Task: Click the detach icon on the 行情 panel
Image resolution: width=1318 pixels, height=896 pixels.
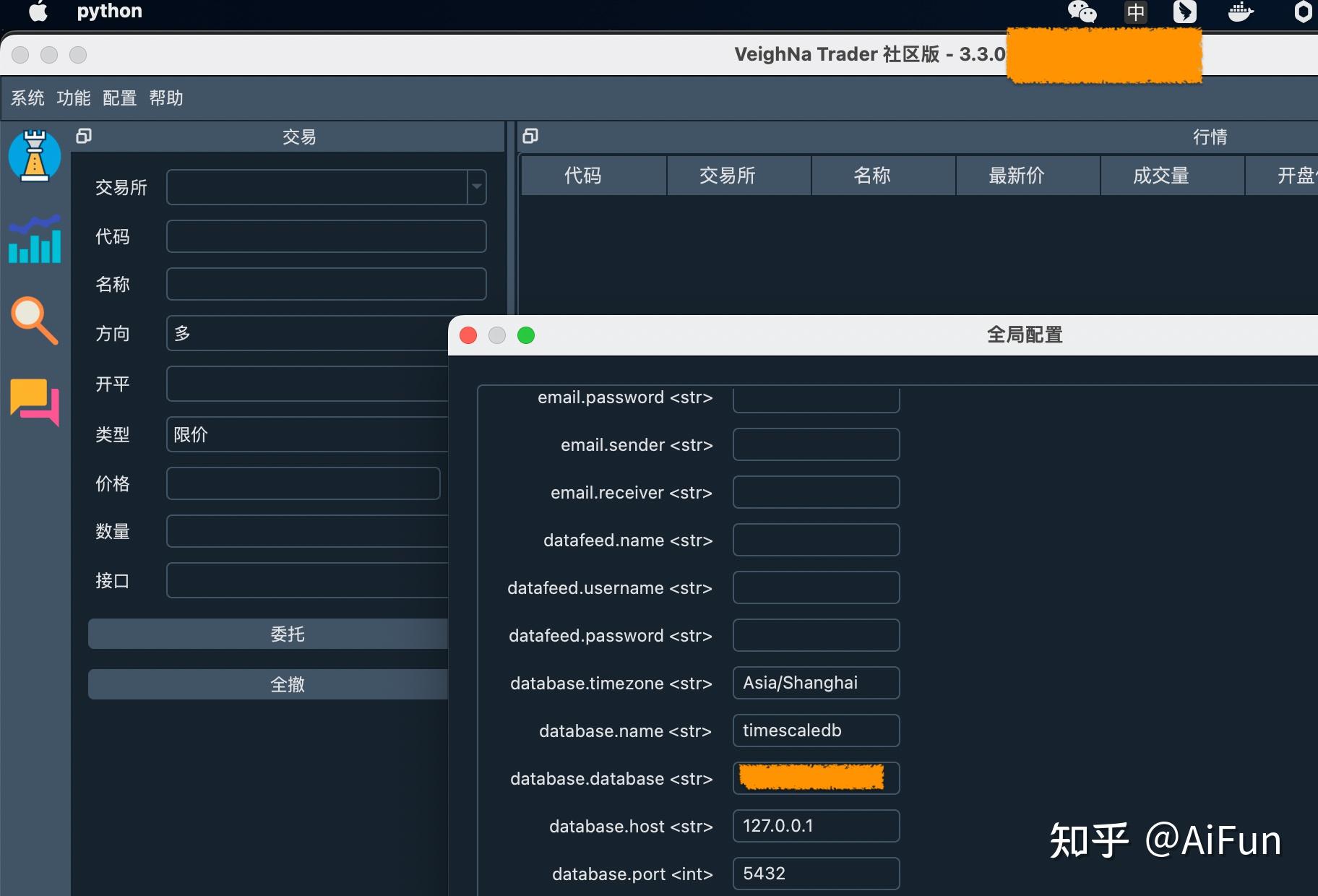Action: click(x=530, y=137)
